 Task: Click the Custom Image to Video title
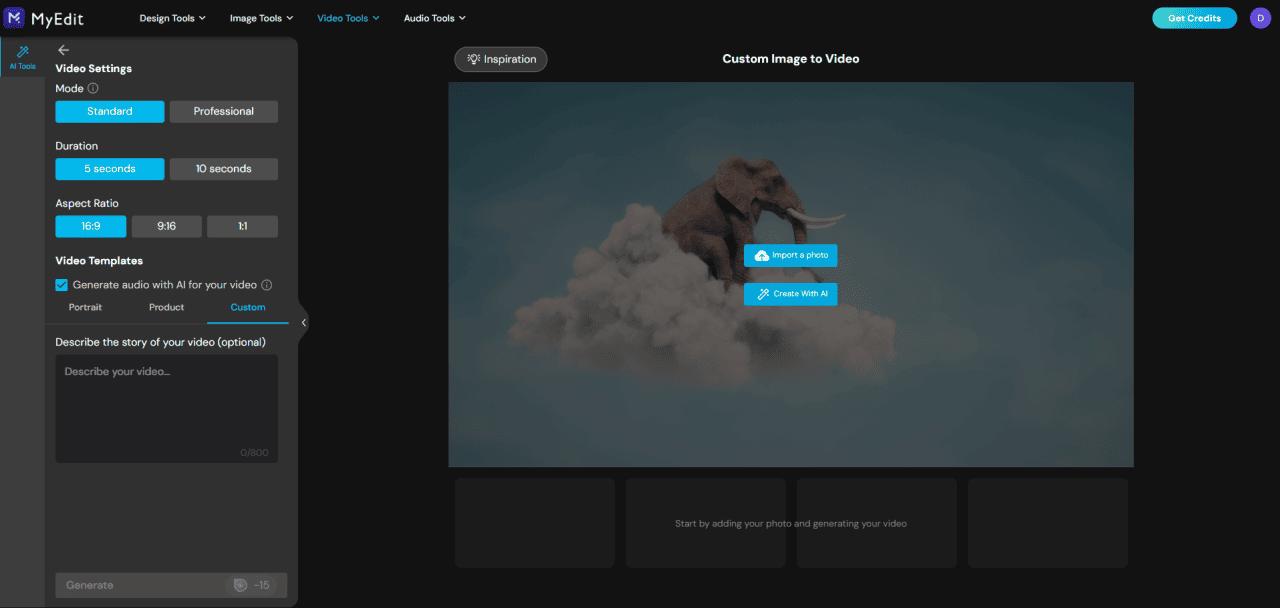tap(791, 59)
